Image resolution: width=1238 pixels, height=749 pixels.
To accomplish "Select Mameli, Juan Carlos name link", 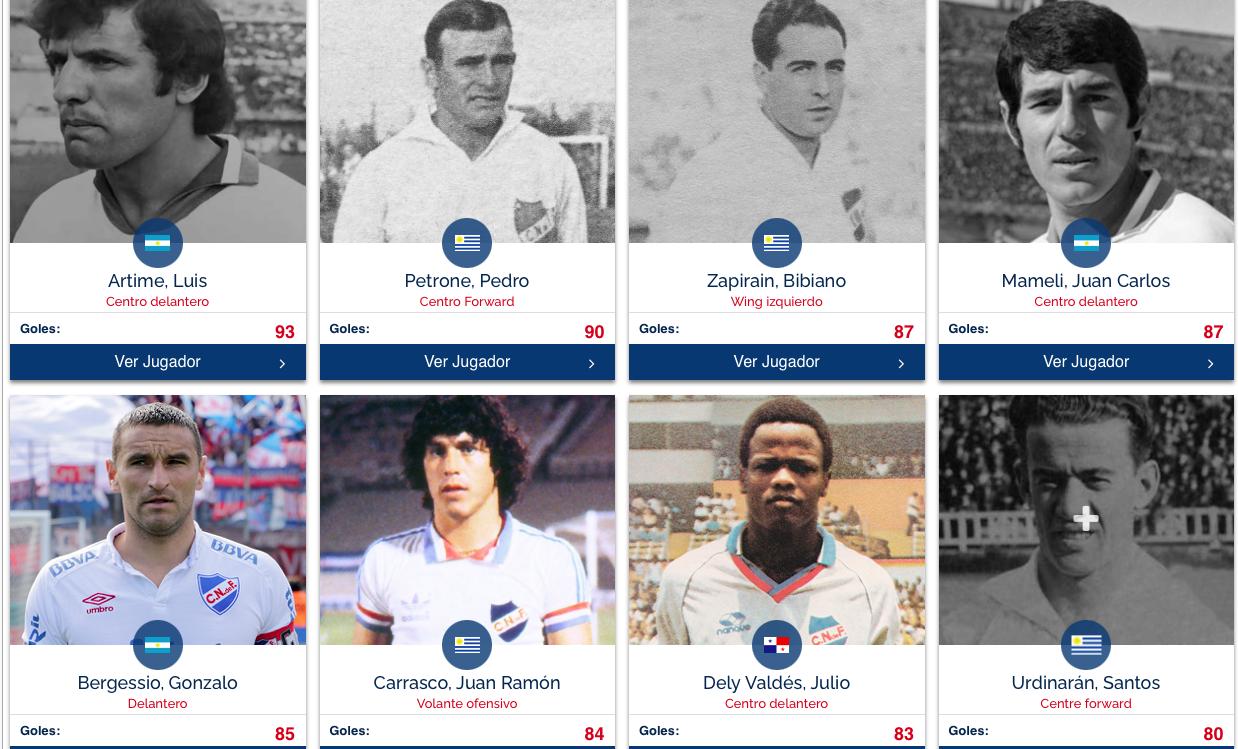I will pyautogui.click(x=1086, y=281).
